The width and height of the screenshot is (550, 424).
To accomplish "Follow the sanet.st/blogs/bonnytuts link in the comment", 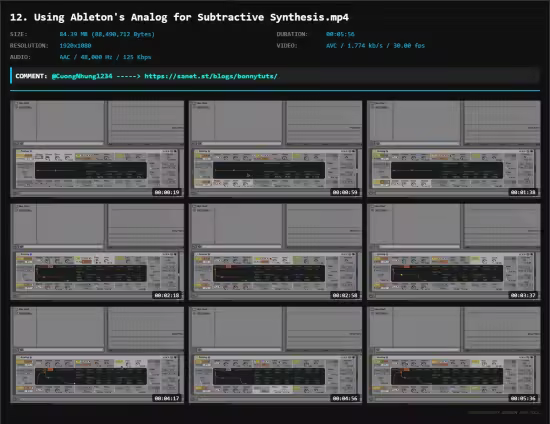I will point(211,76).
